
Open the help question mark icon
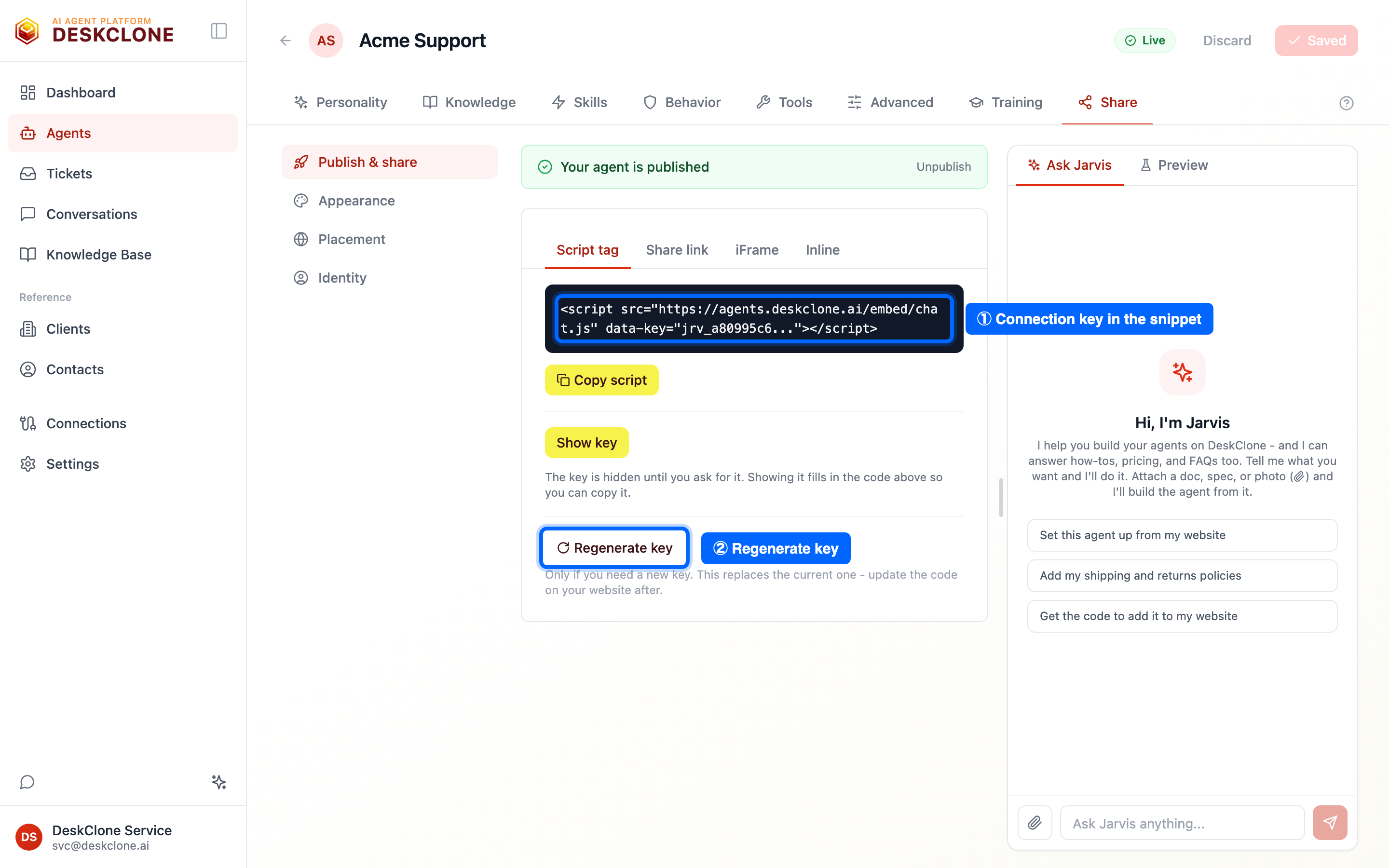pyautogui.click(x=1346, y=103)
